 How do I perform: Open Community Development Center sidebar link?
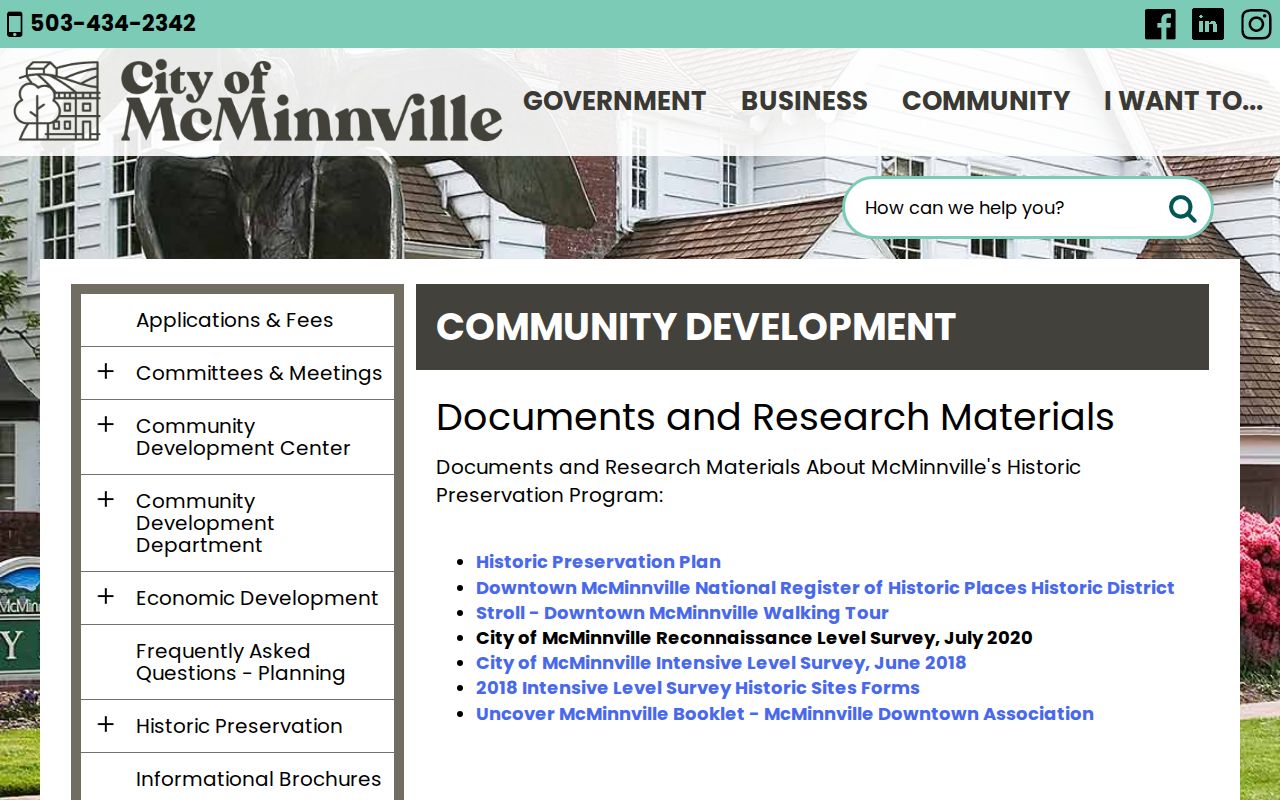click(243, 437)
